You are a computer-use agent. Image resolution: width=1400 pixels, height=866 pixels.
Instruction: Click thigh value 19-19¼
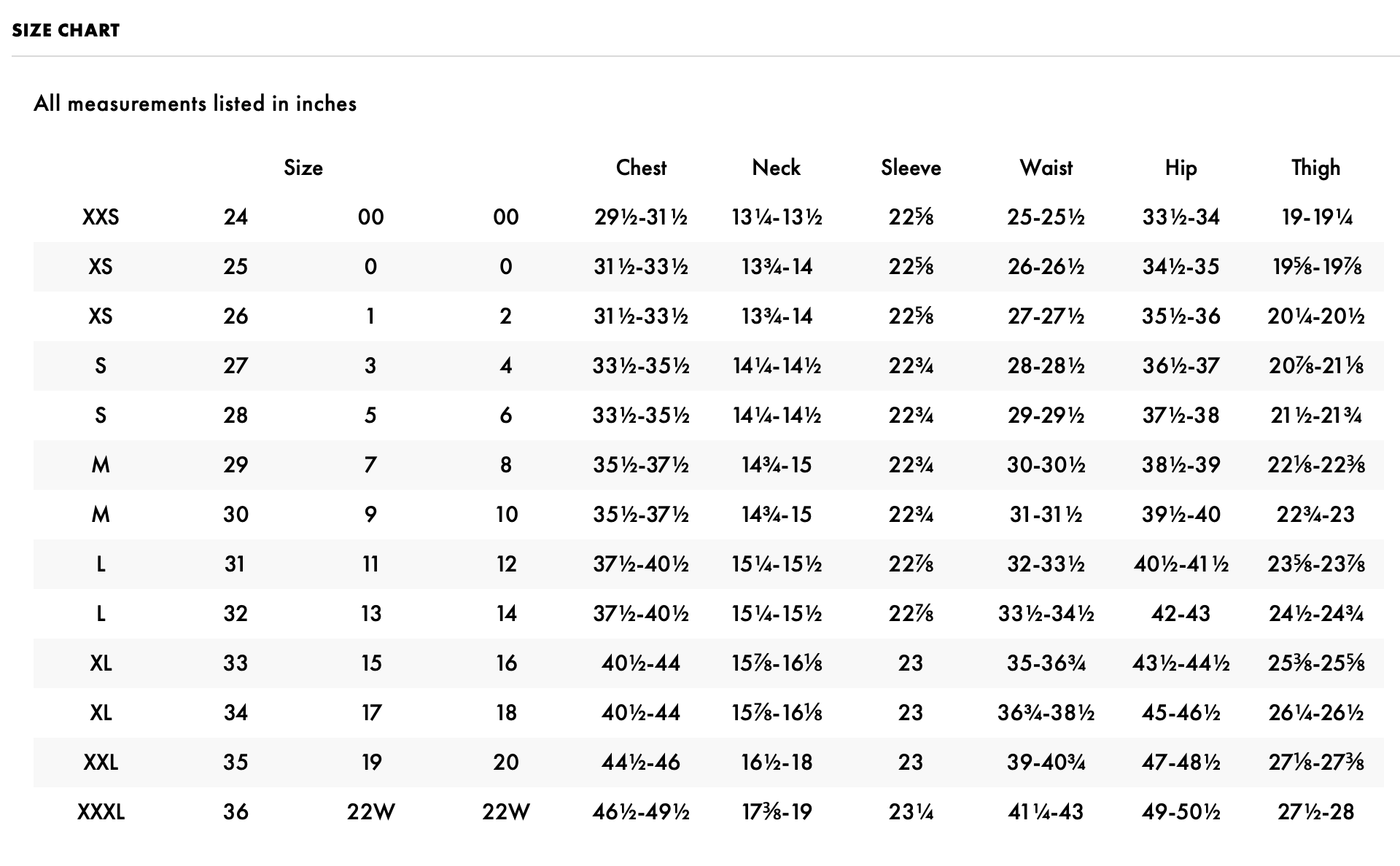[x=1315, y=217]
